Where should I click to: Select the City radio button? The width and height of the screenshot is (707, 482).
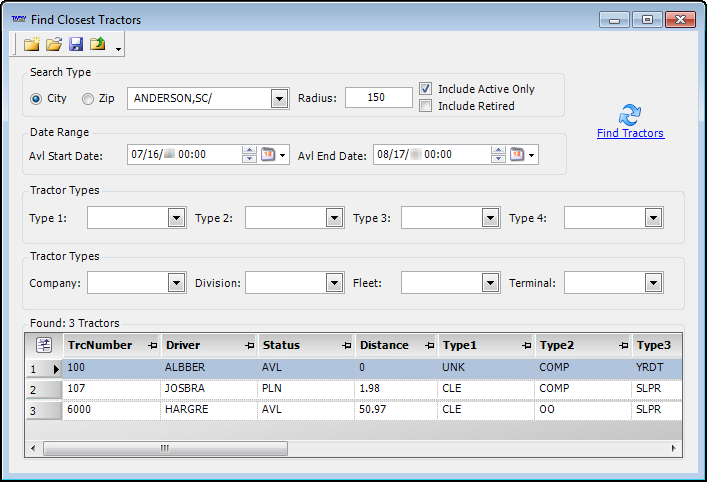click(x=37, y=99)
